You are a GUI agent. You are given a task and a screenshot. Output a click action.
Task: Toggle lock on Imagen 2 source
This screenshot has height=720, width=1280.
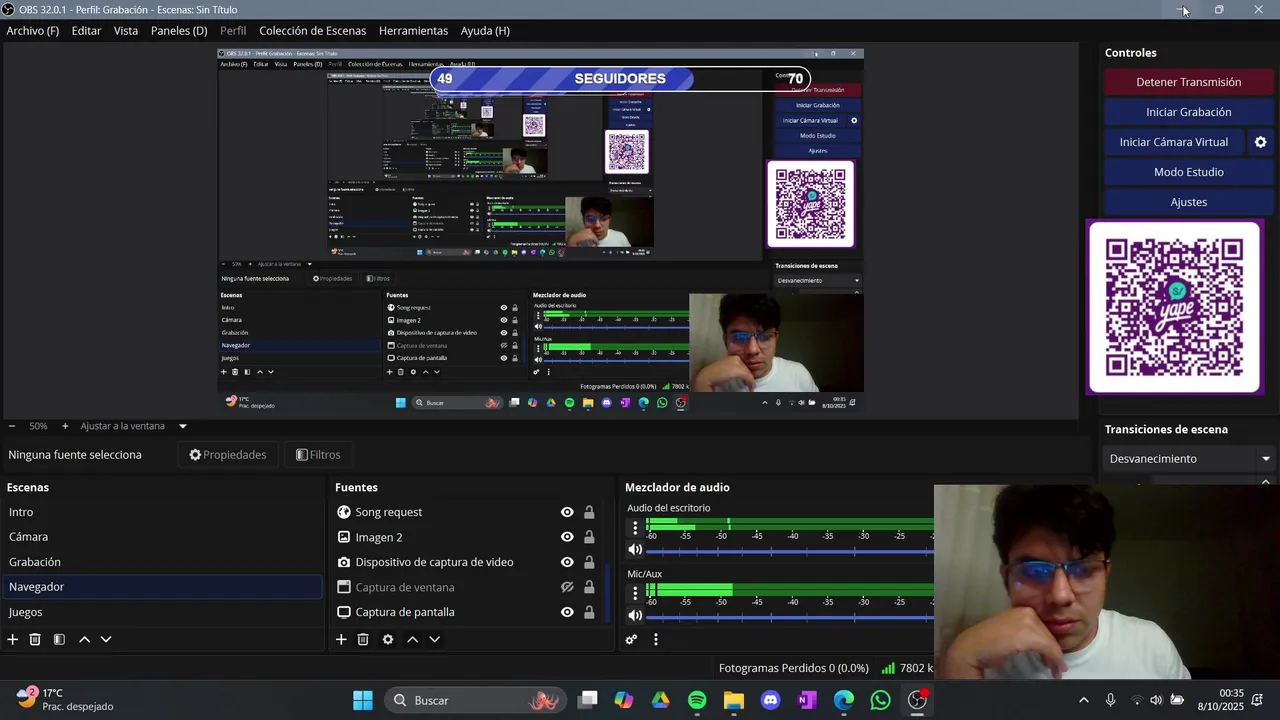[x=589, y=537]
